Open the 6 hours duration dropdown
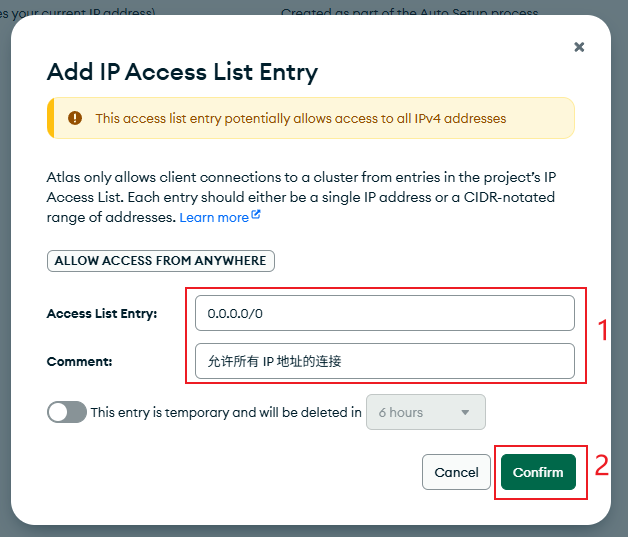 [x=425, y=412]
